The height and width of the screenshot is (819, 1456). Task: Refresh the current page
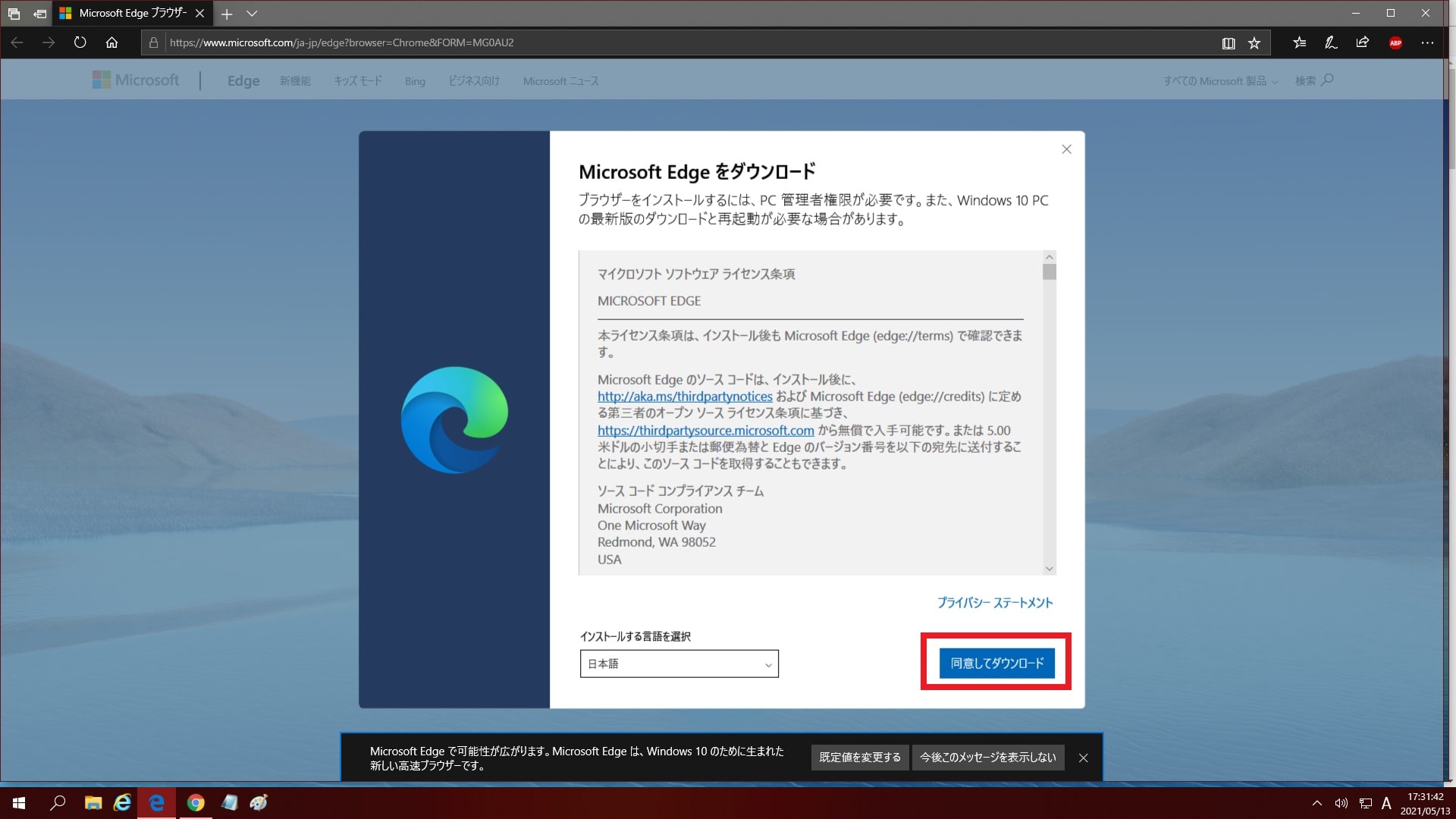pos(80,42)
